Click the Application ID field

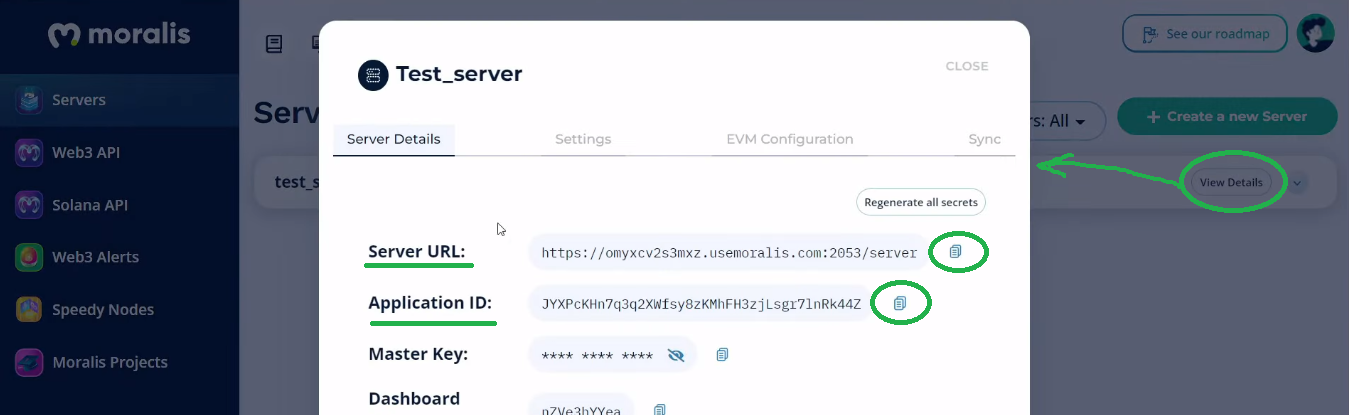pos(701,304)
